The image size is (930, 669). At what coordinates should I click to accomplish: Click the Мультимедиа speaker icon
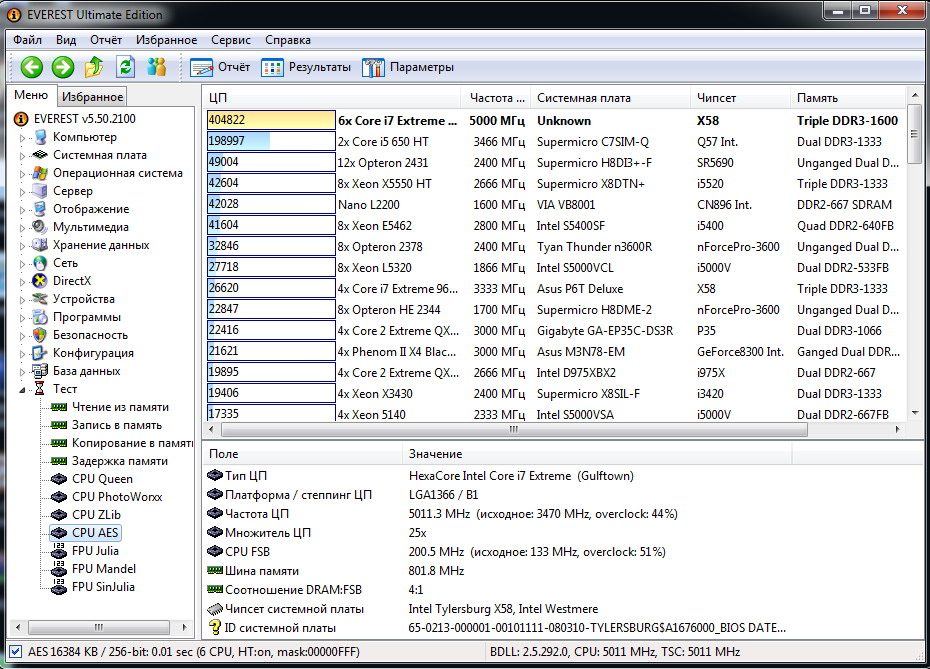point(40,227)
